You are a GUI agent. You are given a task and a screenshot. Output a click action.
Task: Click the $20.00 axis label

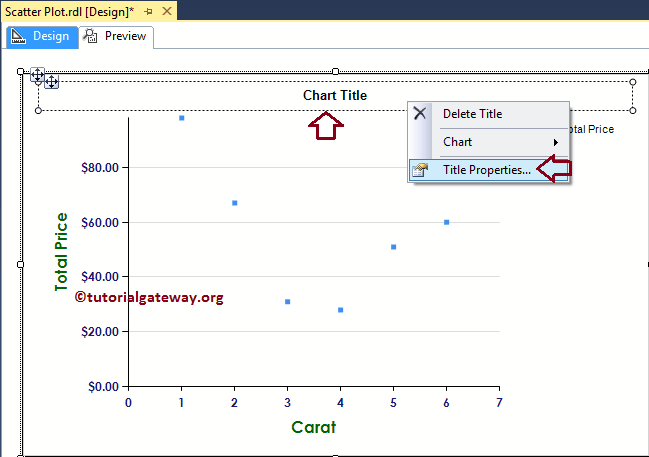click(x=100, y=332)
